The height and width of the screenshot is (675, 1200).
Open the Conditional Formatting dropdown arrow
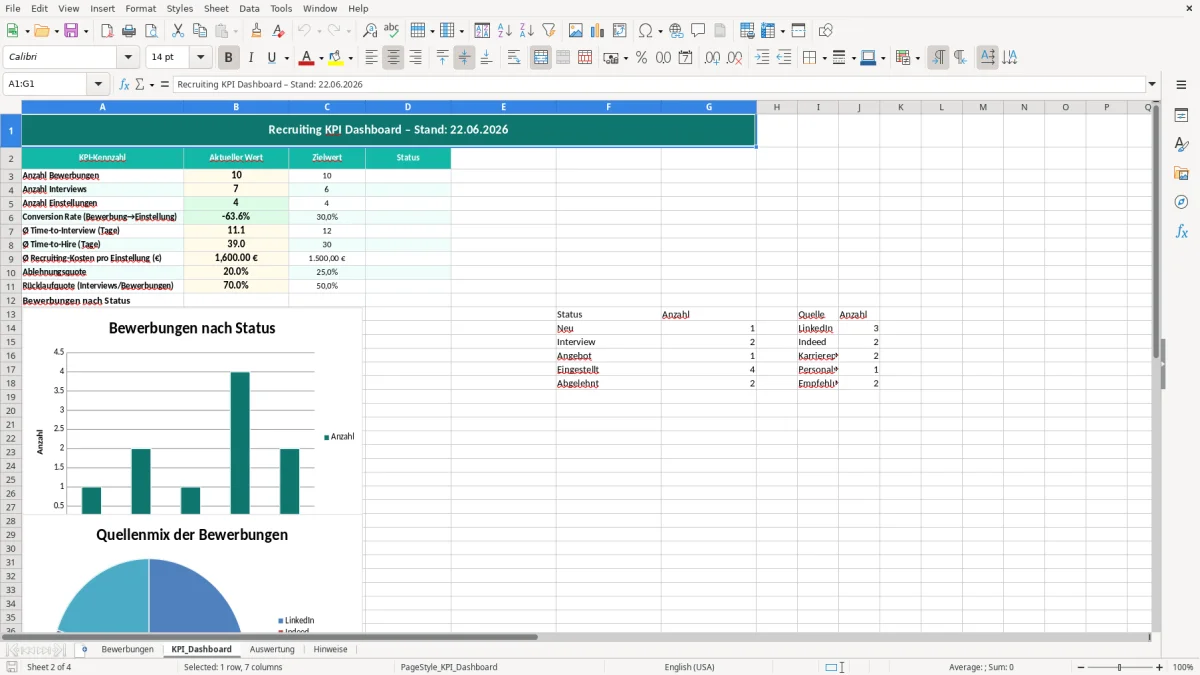click(917, 58)
